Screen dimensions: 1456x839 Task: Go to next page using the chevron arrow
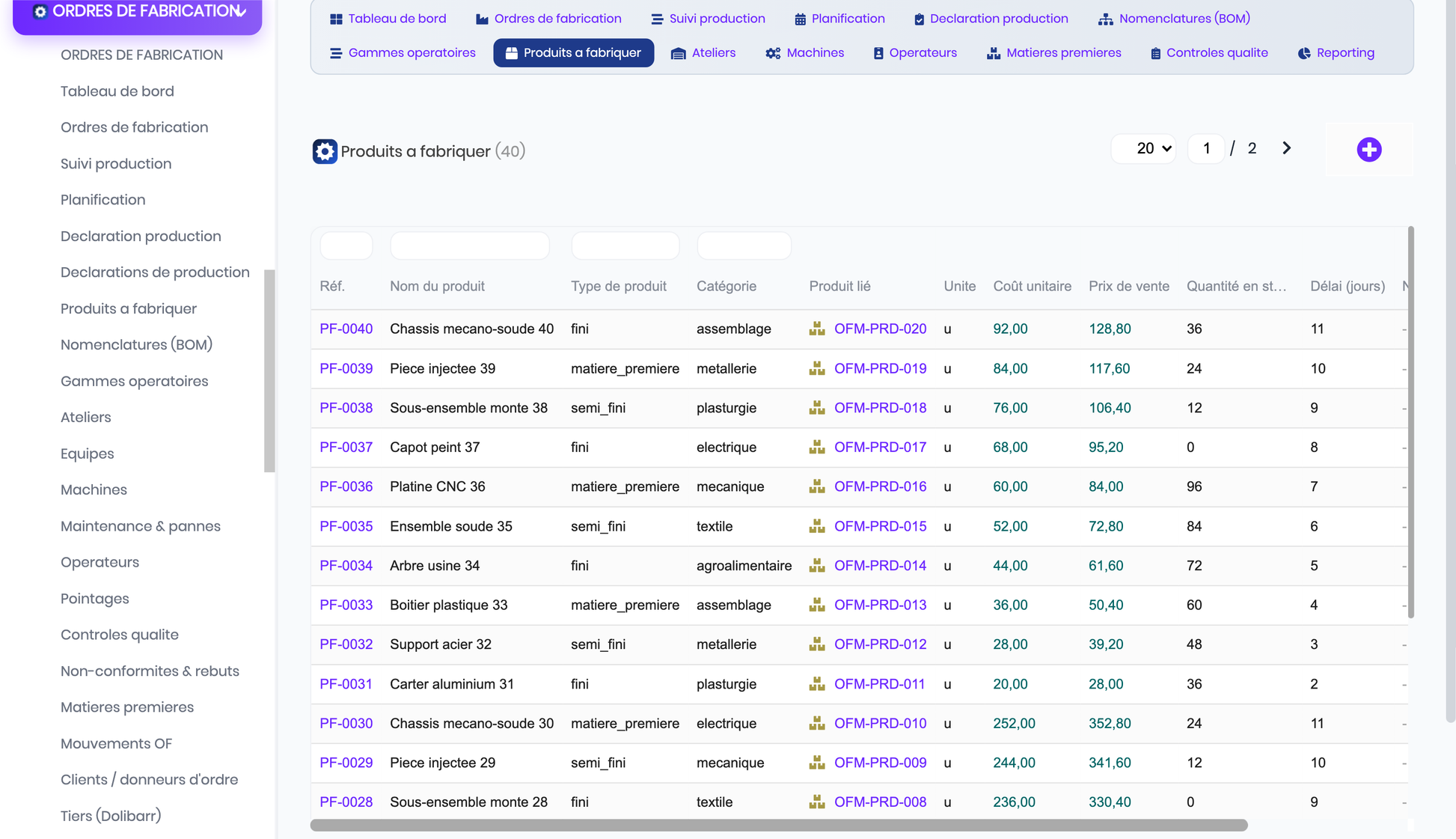[x=1286, y=148]
